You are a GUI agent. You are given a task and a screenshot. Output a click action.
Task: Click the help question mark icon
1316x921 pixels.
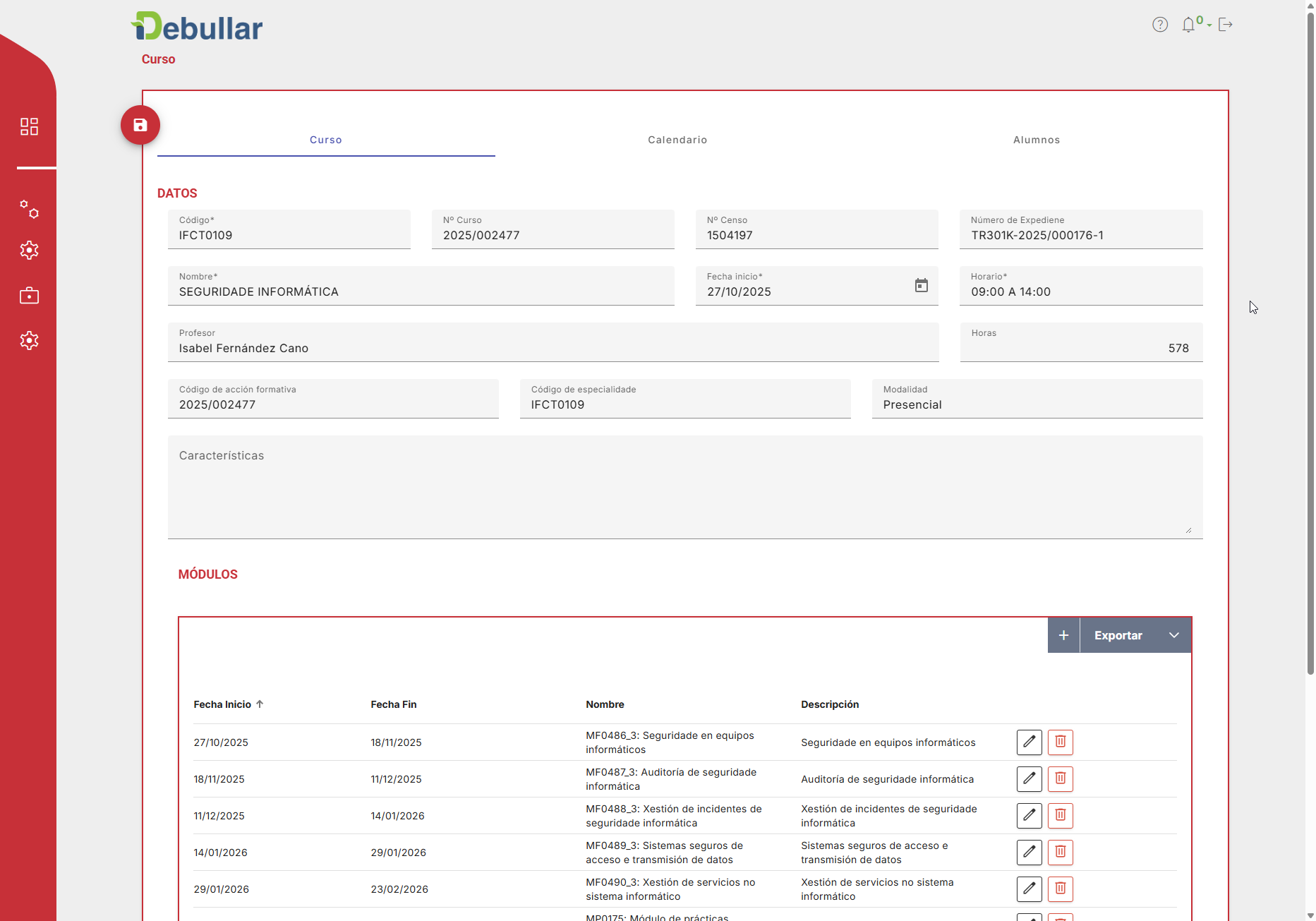coord(1159,25)
